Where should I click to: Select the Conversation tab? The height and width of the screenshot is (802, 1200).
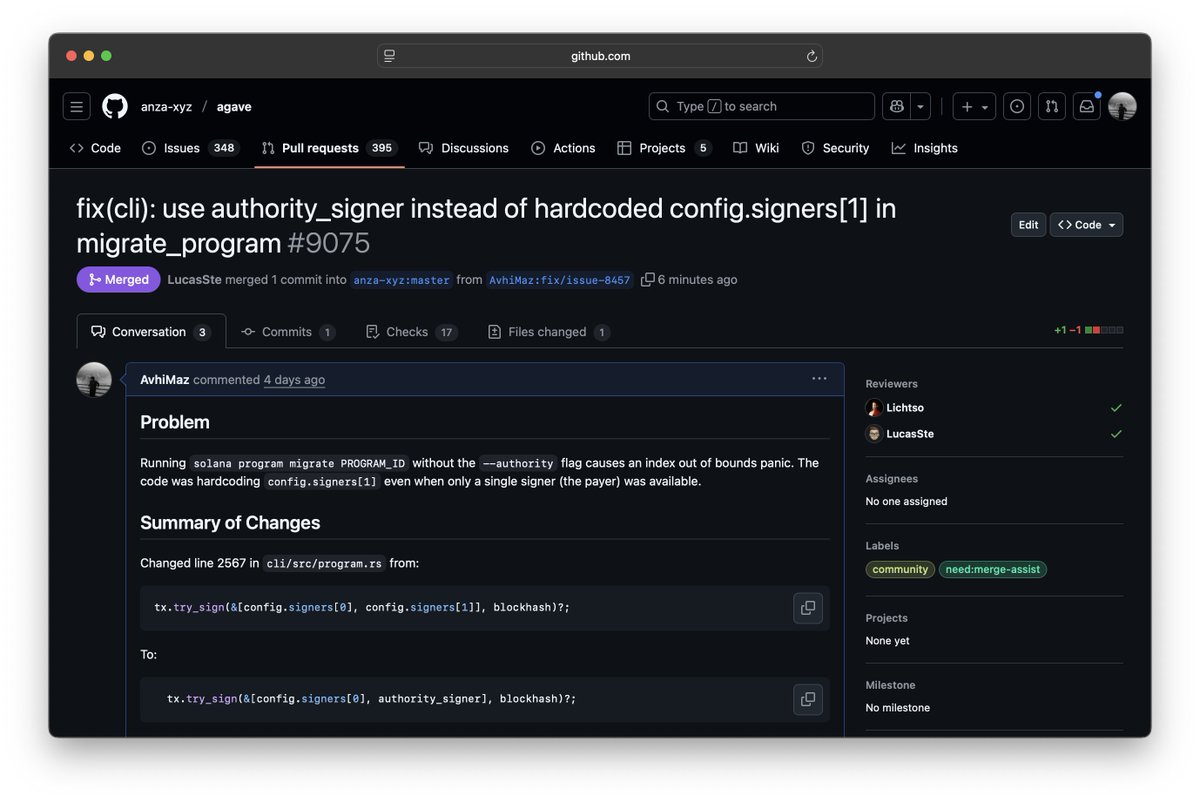click(151, 332)
